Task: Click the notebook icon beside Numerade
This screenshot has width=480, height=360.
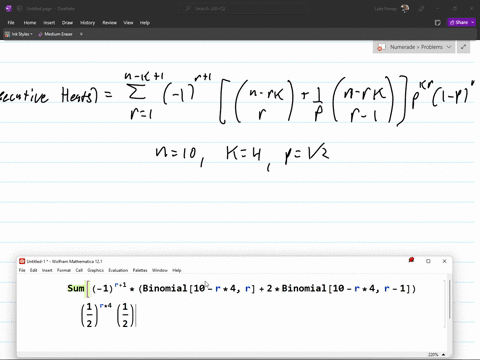Action: (381, 47)
